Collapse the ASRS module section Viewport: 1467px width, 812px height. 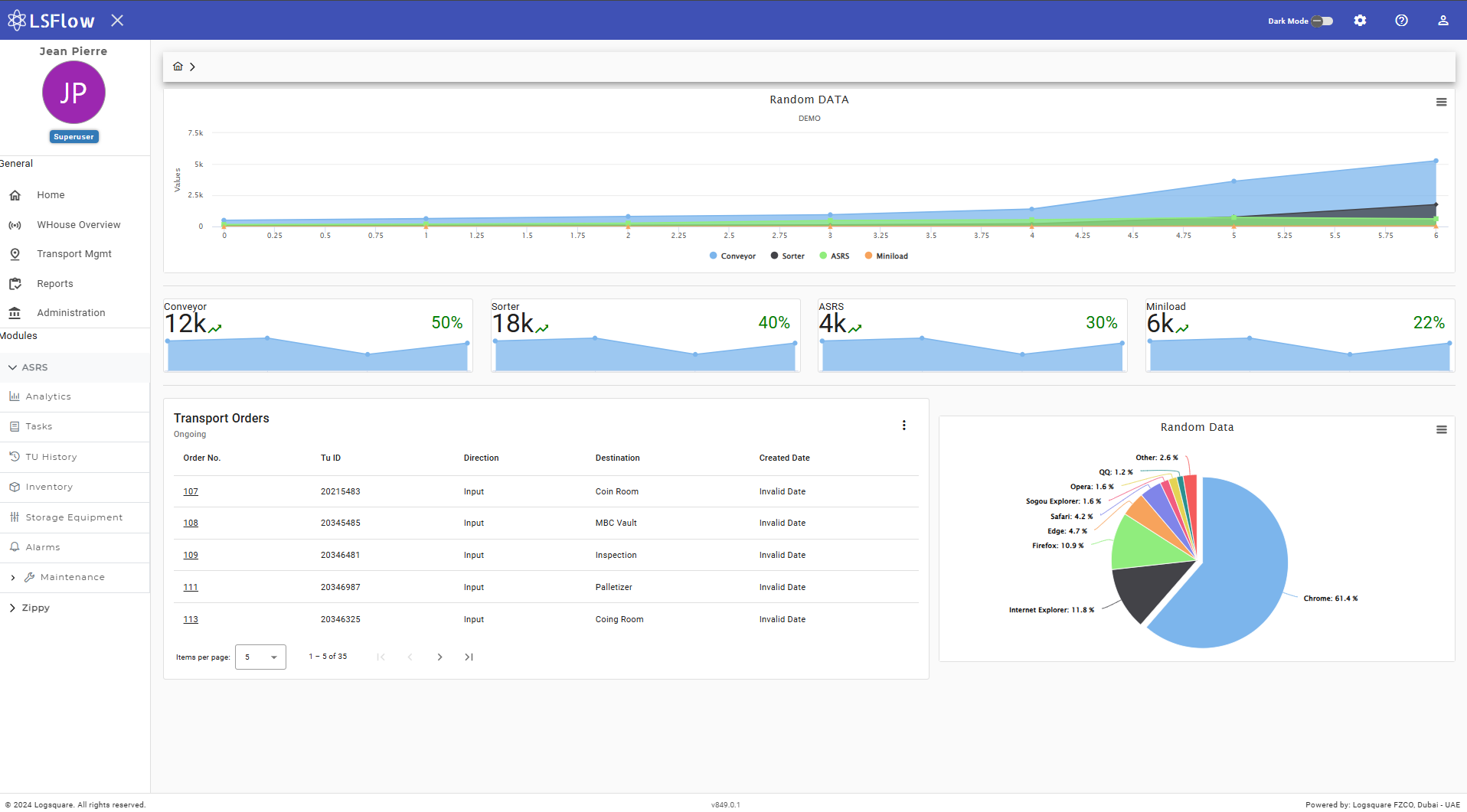[x=34, y=367]
